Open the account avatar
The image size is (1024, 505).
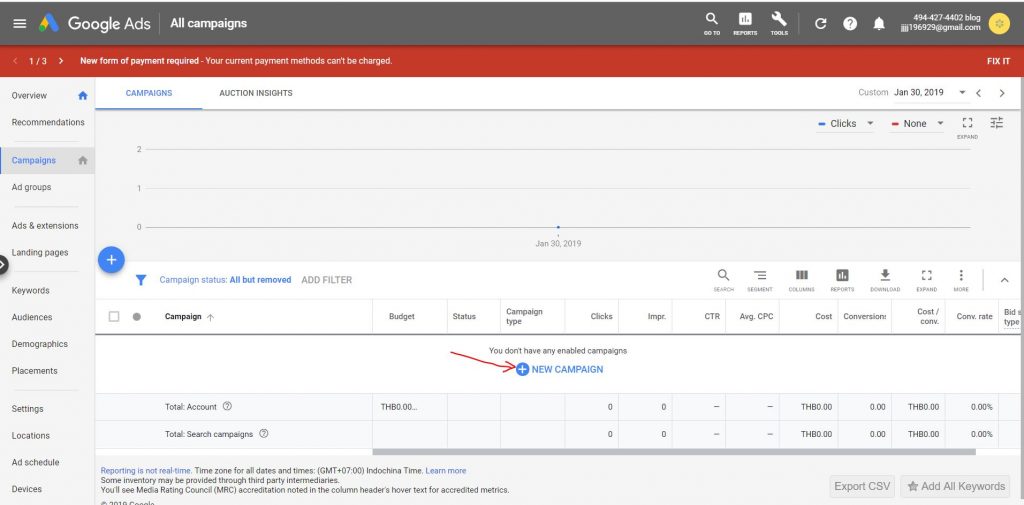(999, 24)
